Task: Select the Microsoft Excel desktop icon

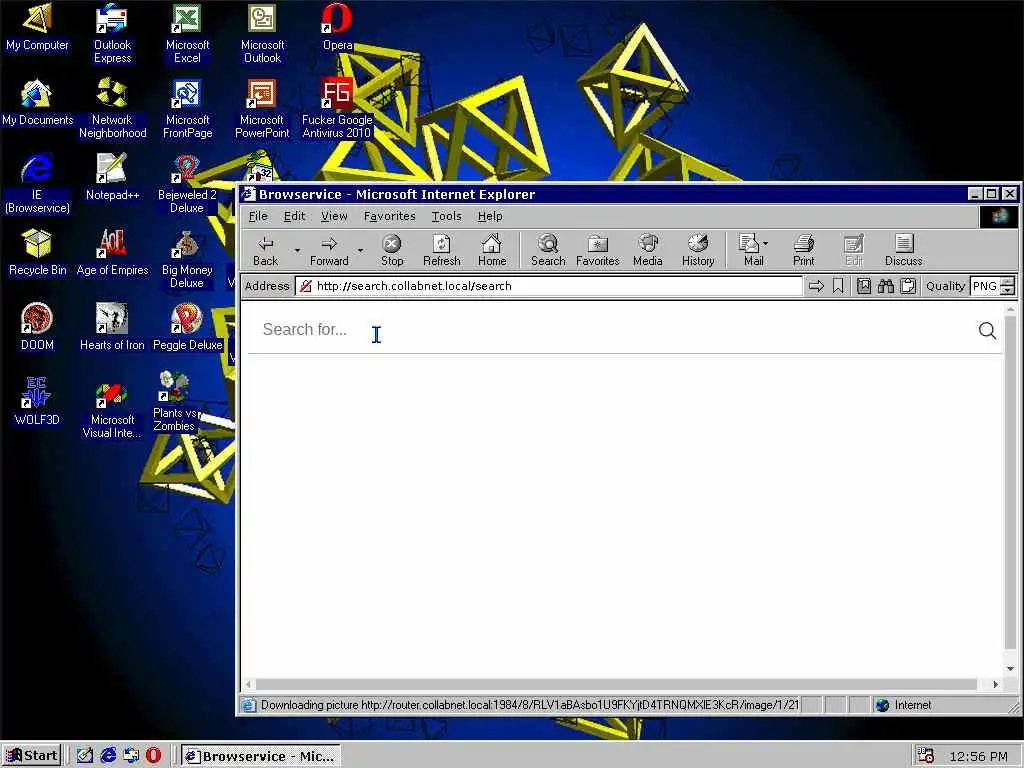Action: click(x=187, y=34)
